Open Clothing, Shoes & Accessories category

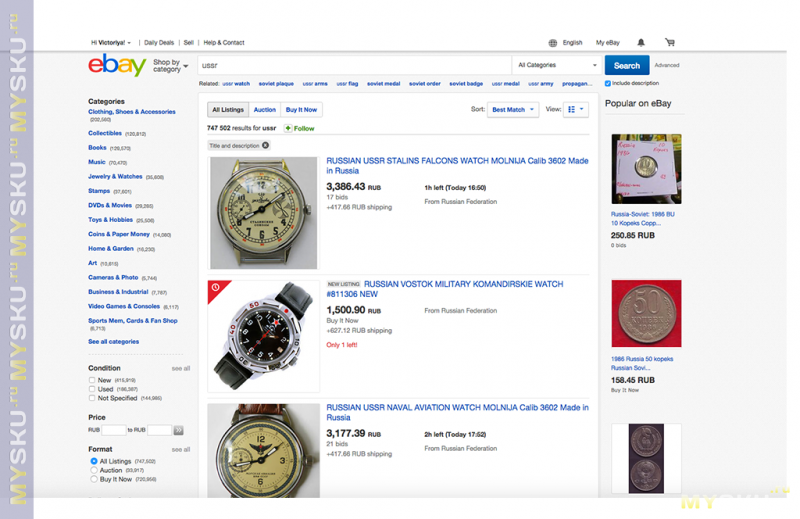coord(132,112)
